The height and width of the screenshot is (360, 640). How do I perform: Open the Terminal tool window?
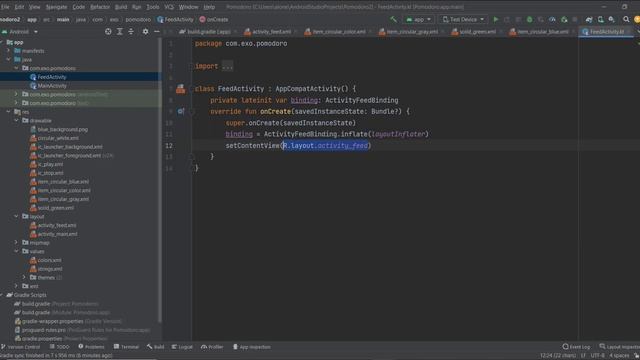[x=127, y=347]
